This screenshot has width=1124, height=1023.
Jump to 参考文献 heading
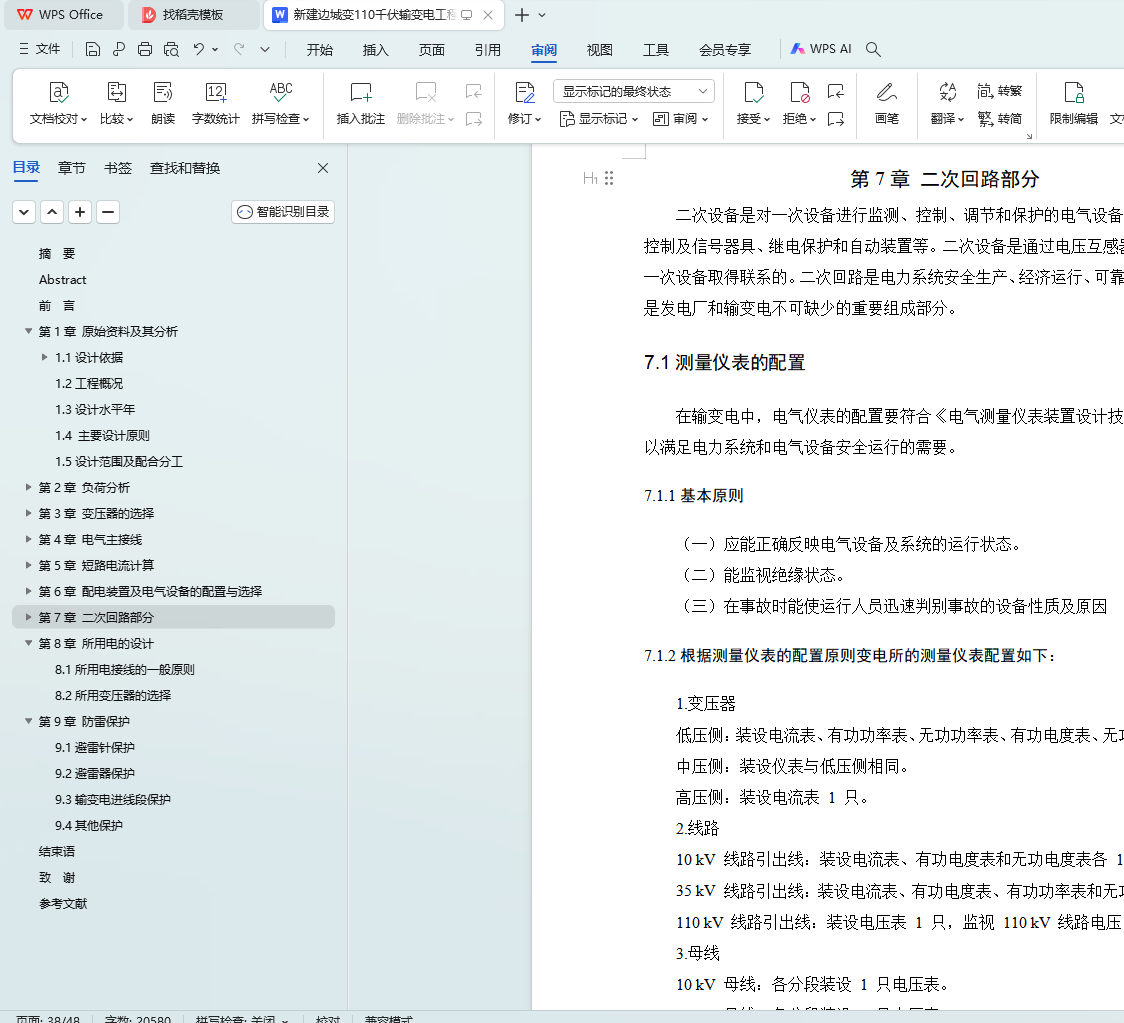coord(63,904)
